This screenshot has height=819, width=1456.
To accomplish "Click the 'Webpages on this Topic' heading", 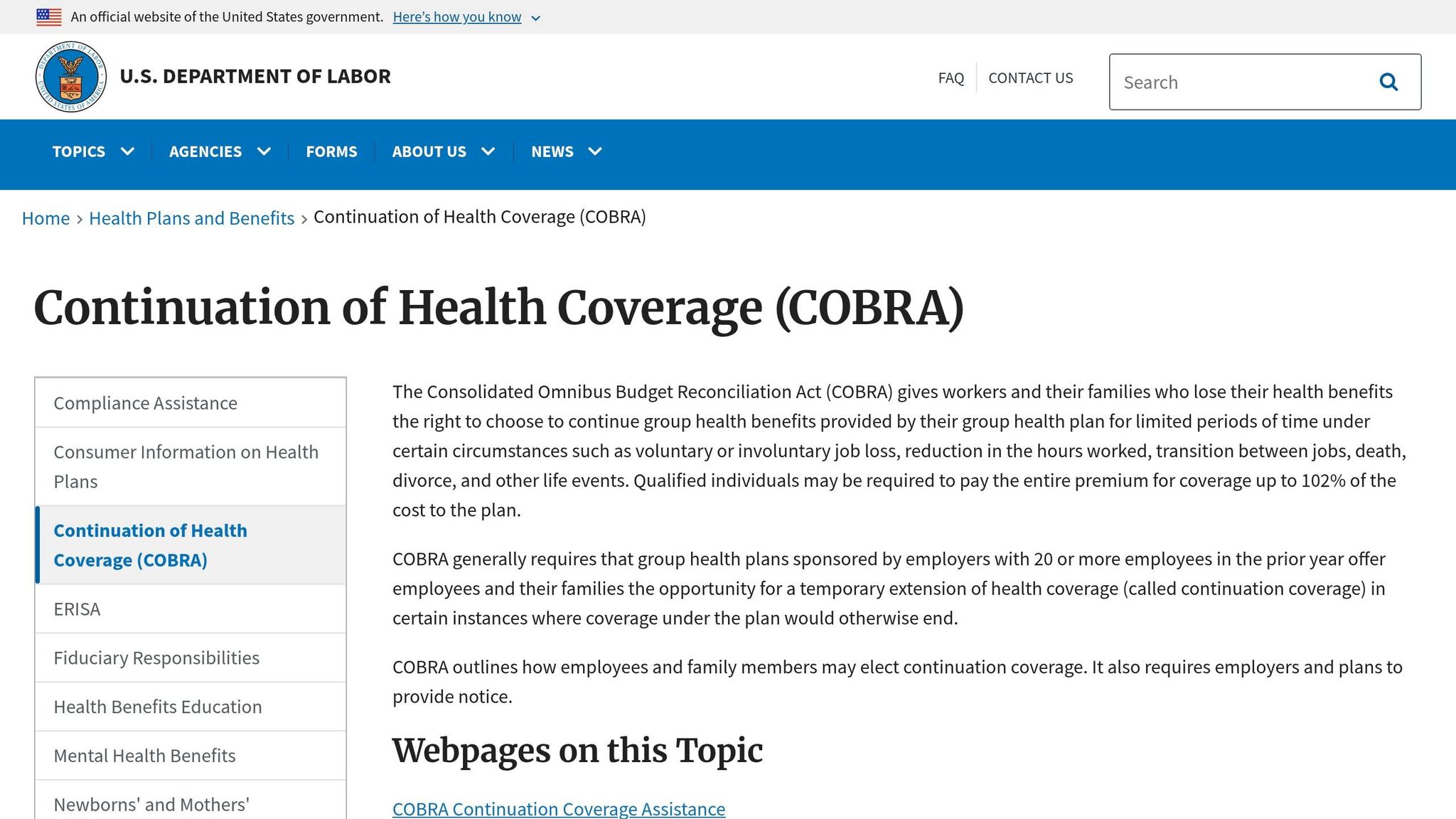I will click(x=577, y=751).
